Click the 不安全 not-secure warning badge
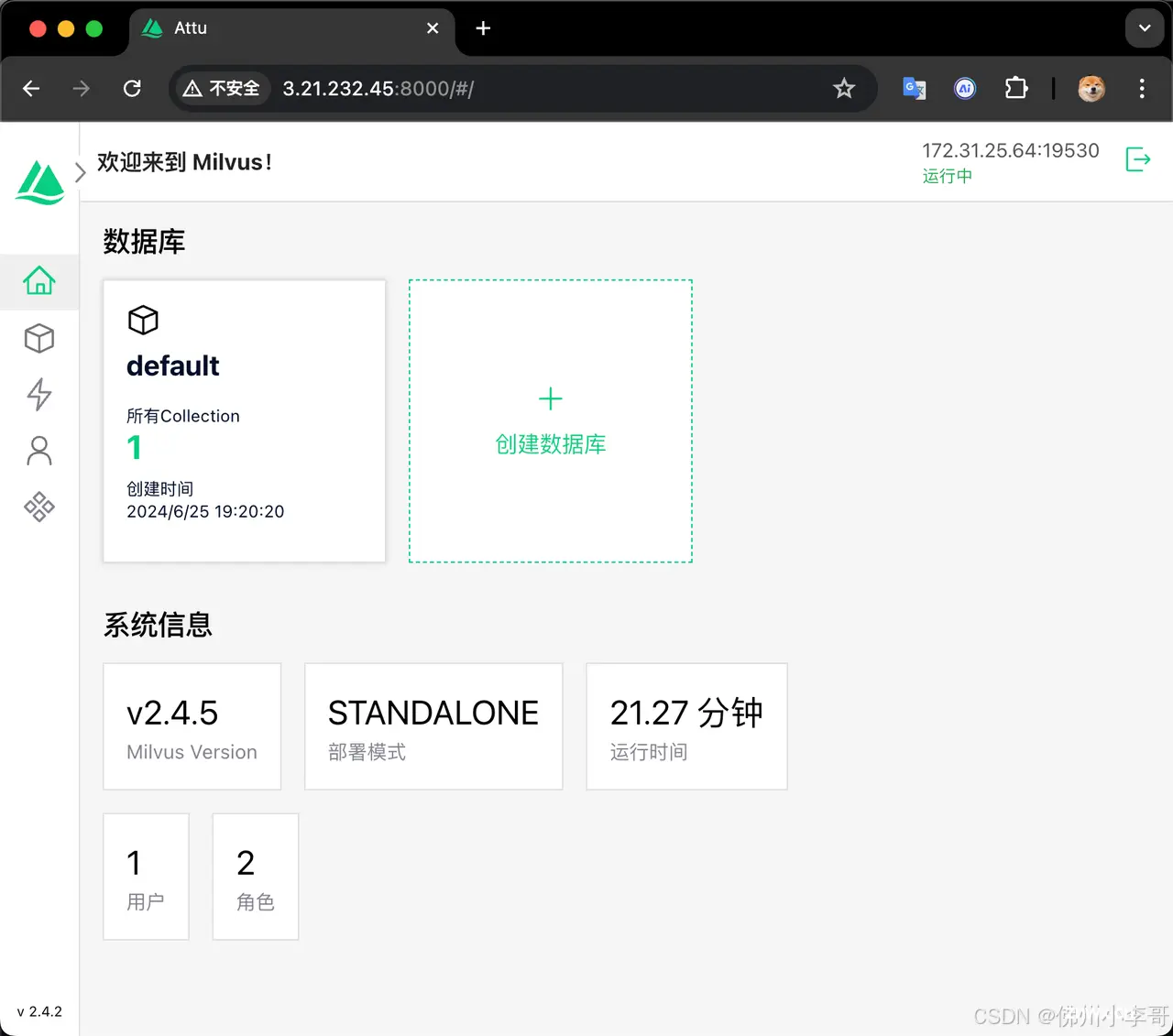 point(222,88)
